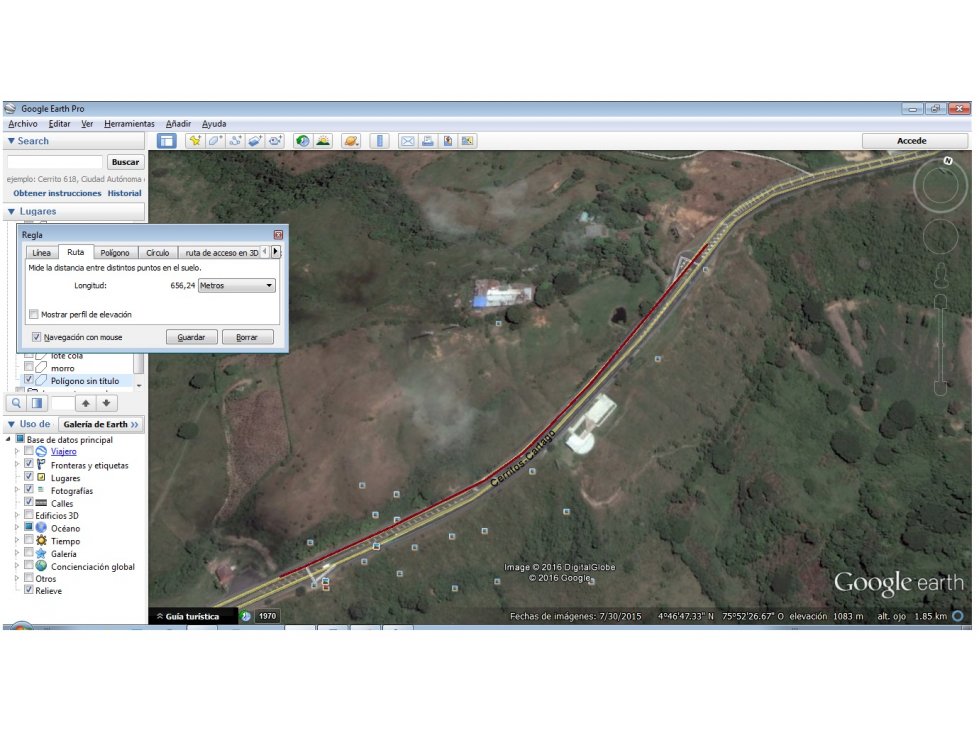Close the Regla dialog
Viewport: 979px width, 734px height.
[278, 235]
